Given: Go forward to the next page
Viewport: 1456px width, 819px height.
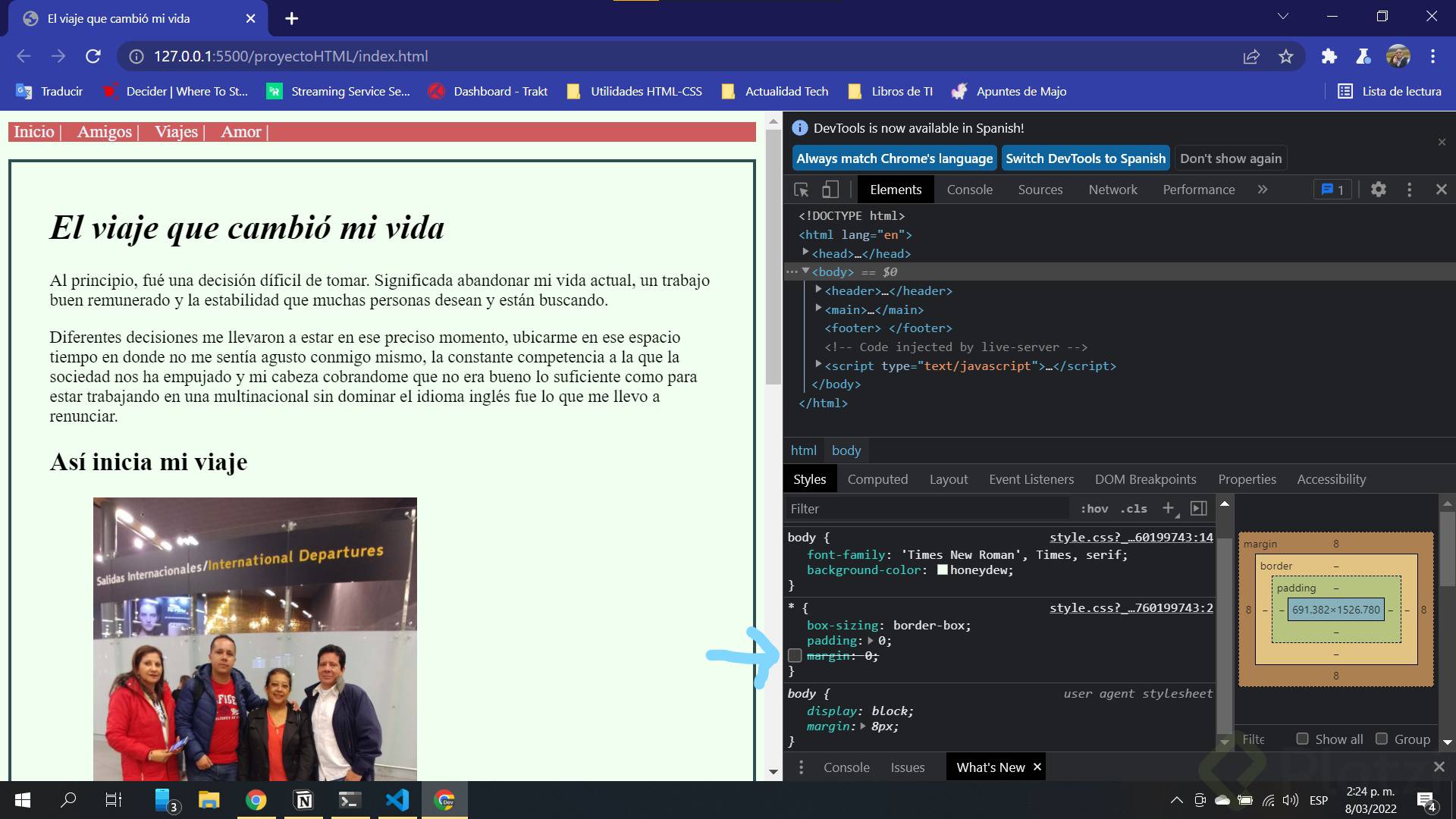Looking at the screenshot, I should pyautogui.click(x=58, y=56).
